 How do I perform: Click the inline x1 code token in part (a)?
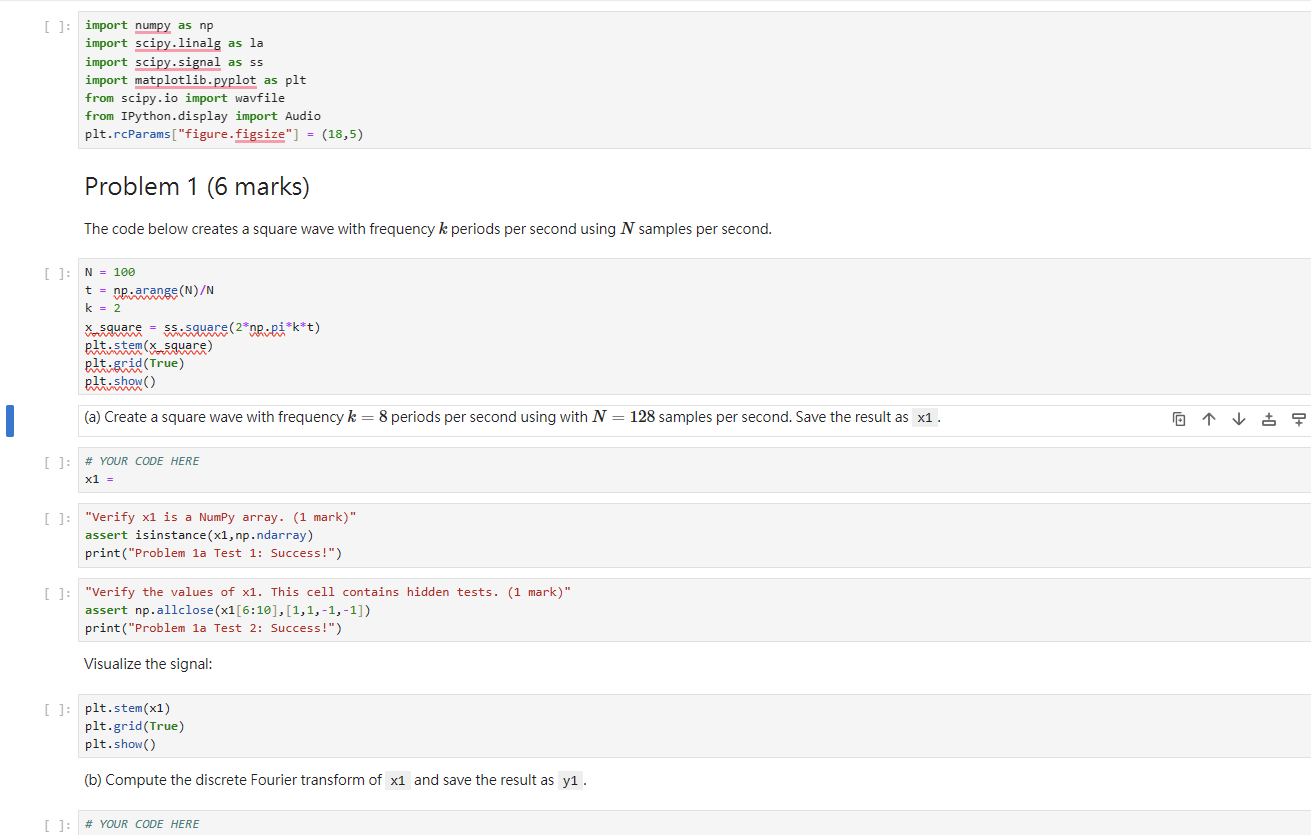(925, 418)
